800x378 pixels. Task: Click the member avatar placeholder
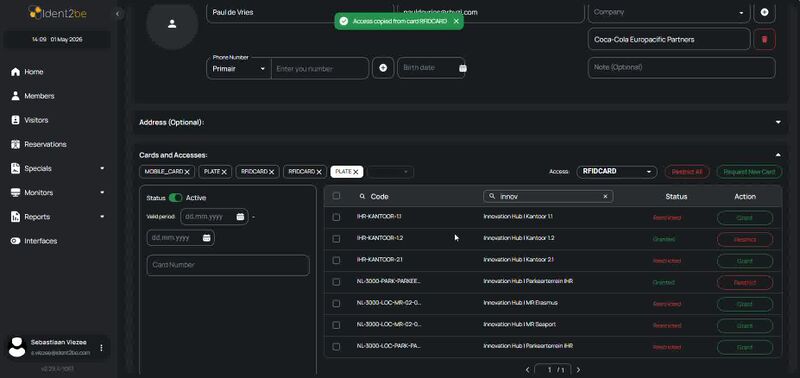click(x=172, y=24)
